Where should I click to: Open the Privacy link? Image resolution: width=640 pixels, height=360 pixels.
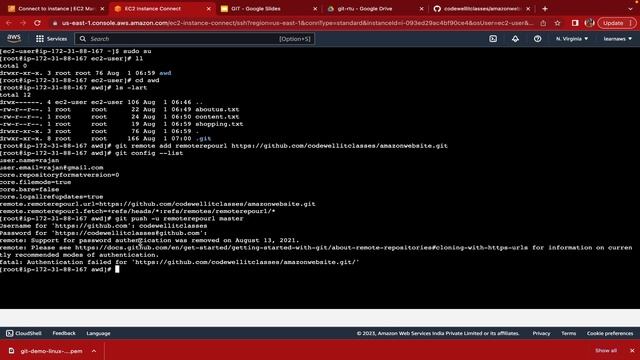click(x=541, y=333)
